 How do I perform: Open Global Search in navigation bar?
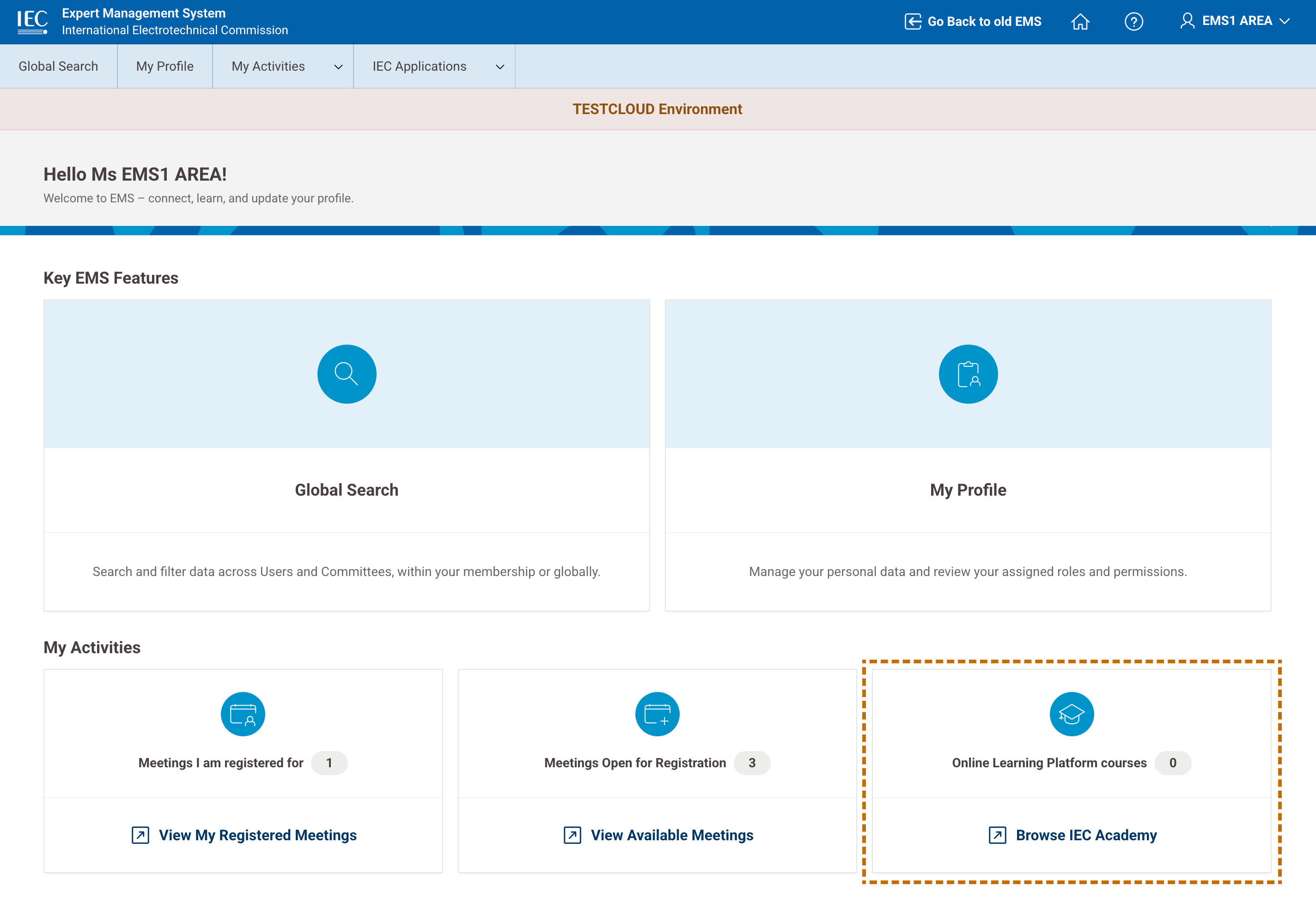[x=58, y=66]
